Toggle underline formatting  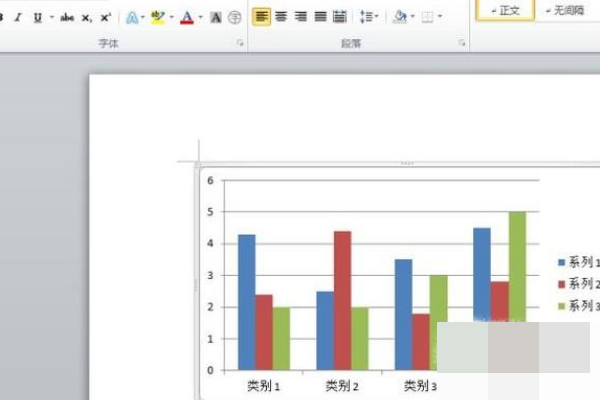click(x=38, y=18)
